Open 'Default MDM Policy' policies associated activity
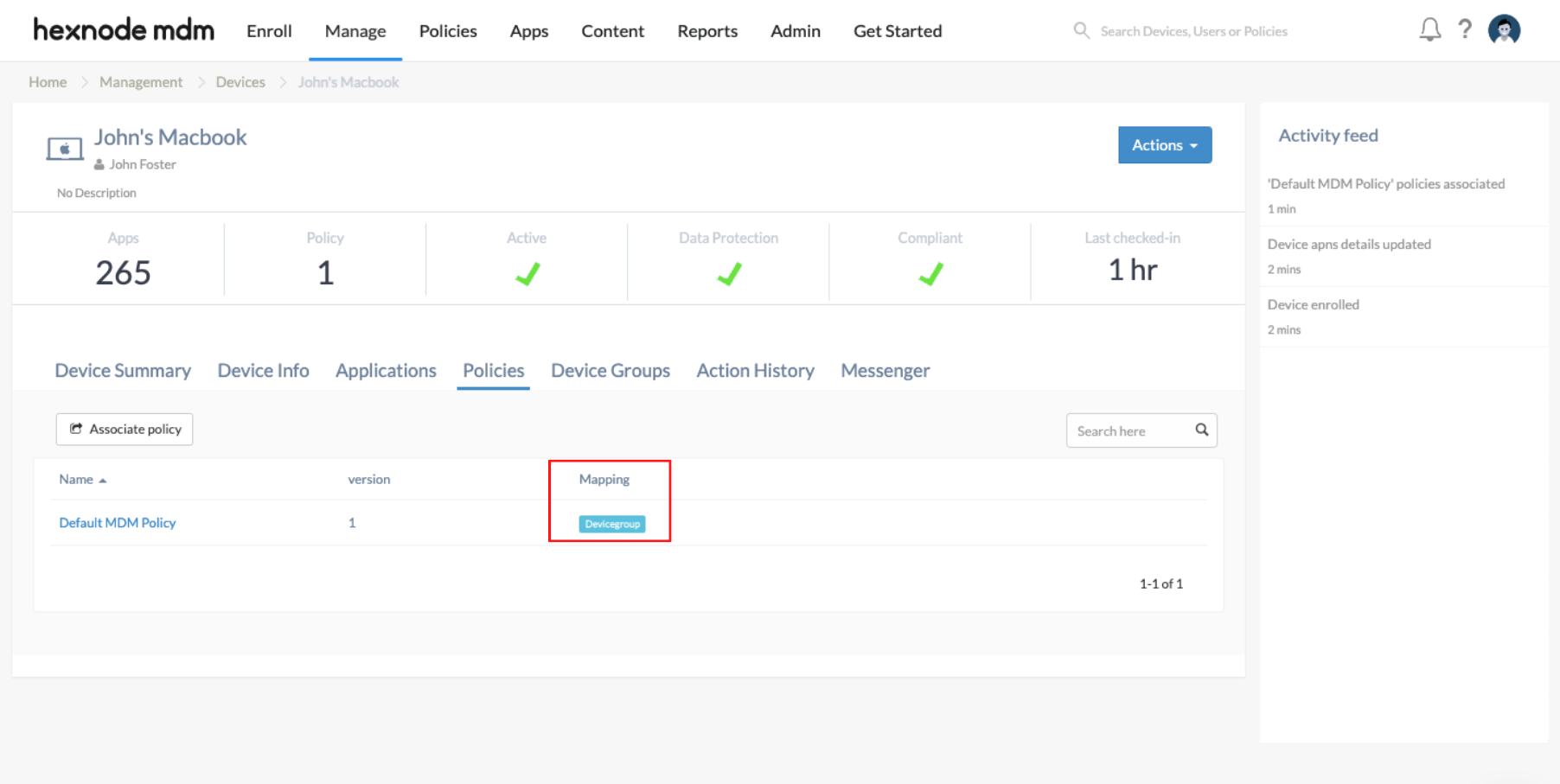1560x784 pixels. pos(1386,183)
